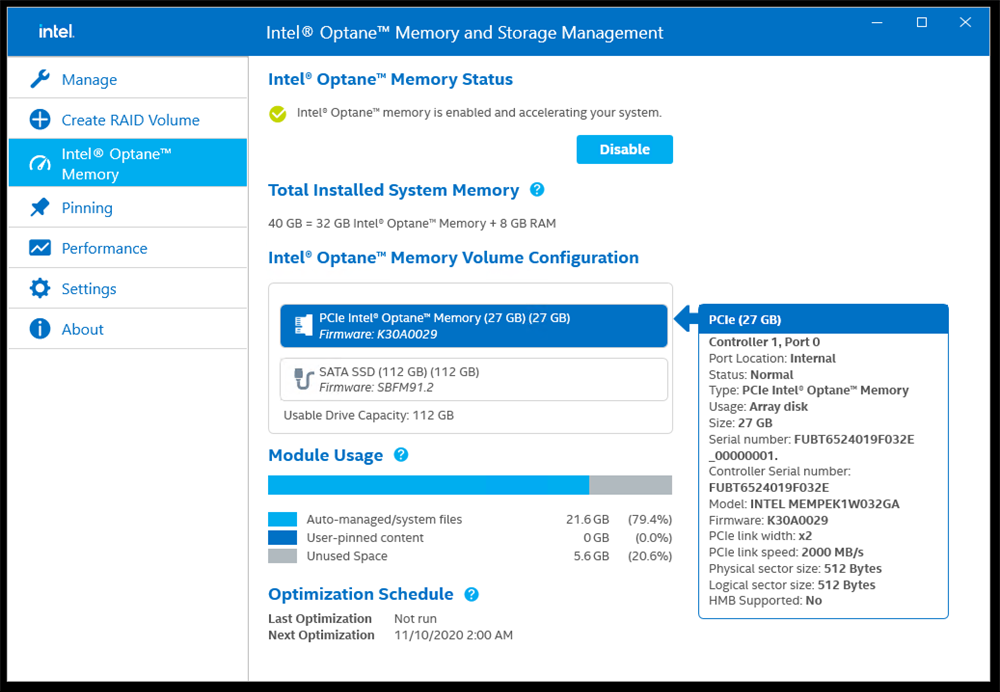
Task: Click the Auto-managed/system files color swatch
Action: click(282, 520)
